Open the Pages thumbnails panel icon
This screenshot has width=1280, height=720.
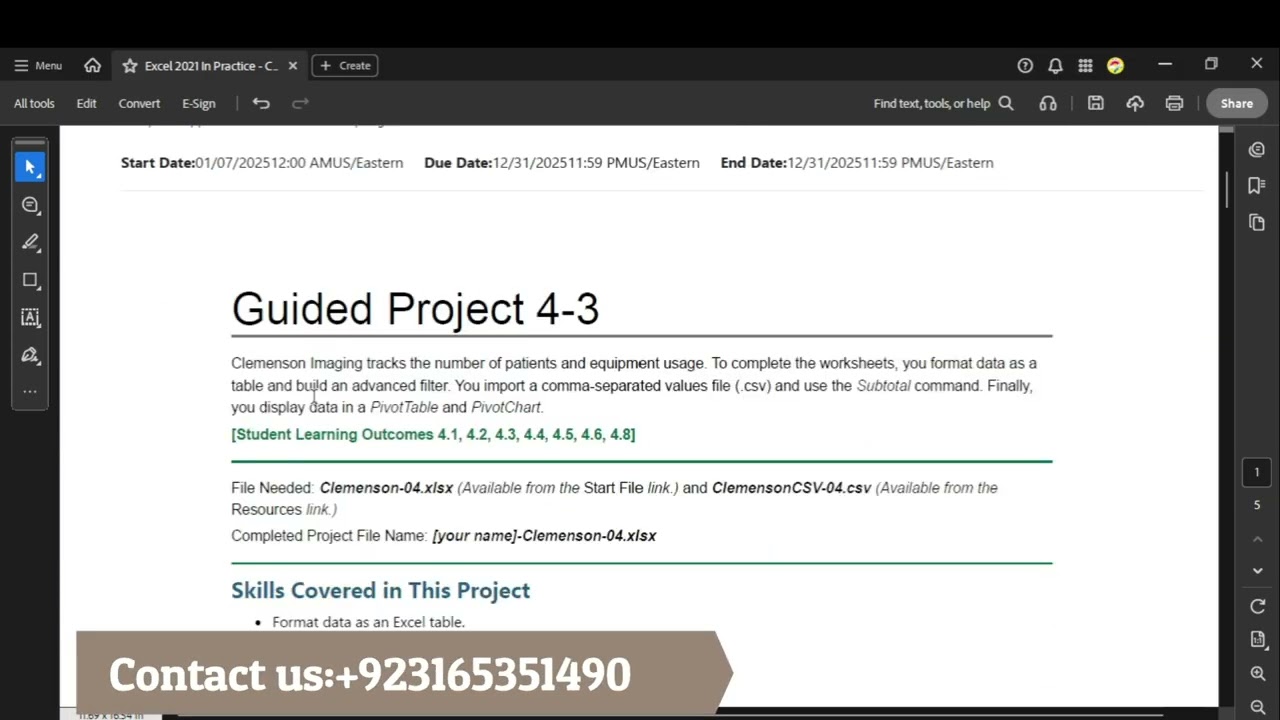(1257, 222)
